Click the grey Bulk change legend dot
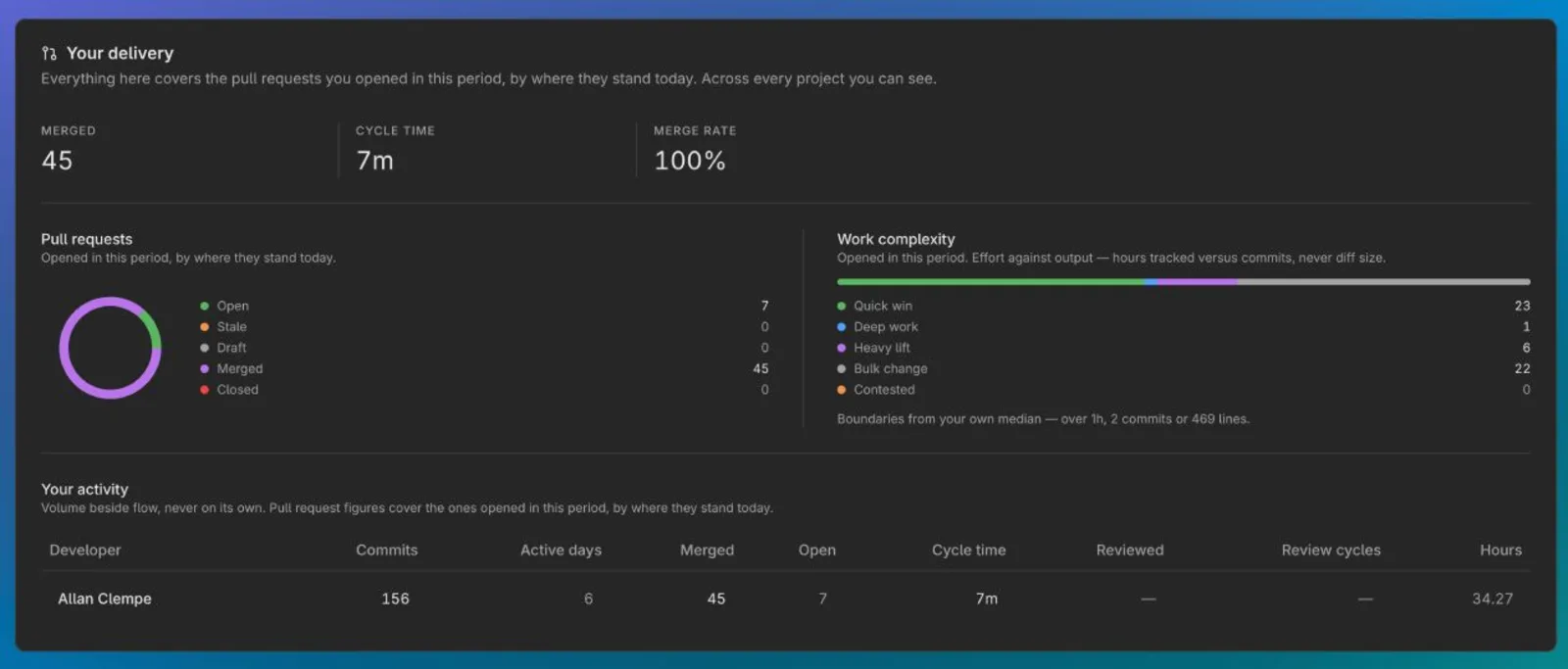The width and height of the screenshot is (1568, 669). [x=842, y=369]
